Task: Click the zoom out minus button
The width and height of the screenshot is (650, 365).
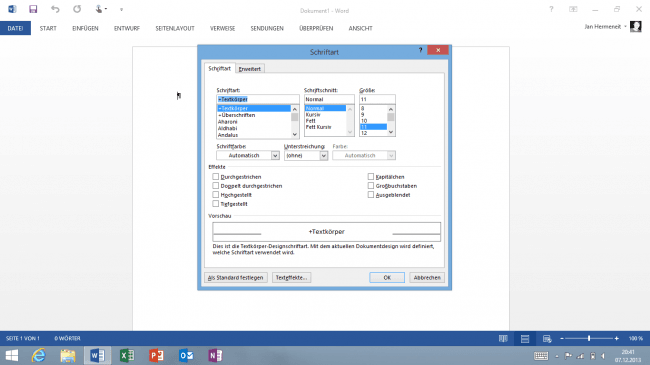Action: [562, 338]
